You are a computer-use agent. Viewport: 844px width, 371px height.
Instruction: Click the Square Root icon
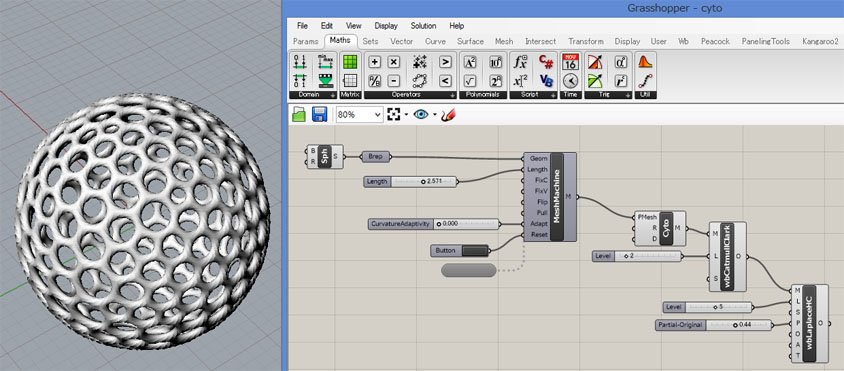coord(470,81)
